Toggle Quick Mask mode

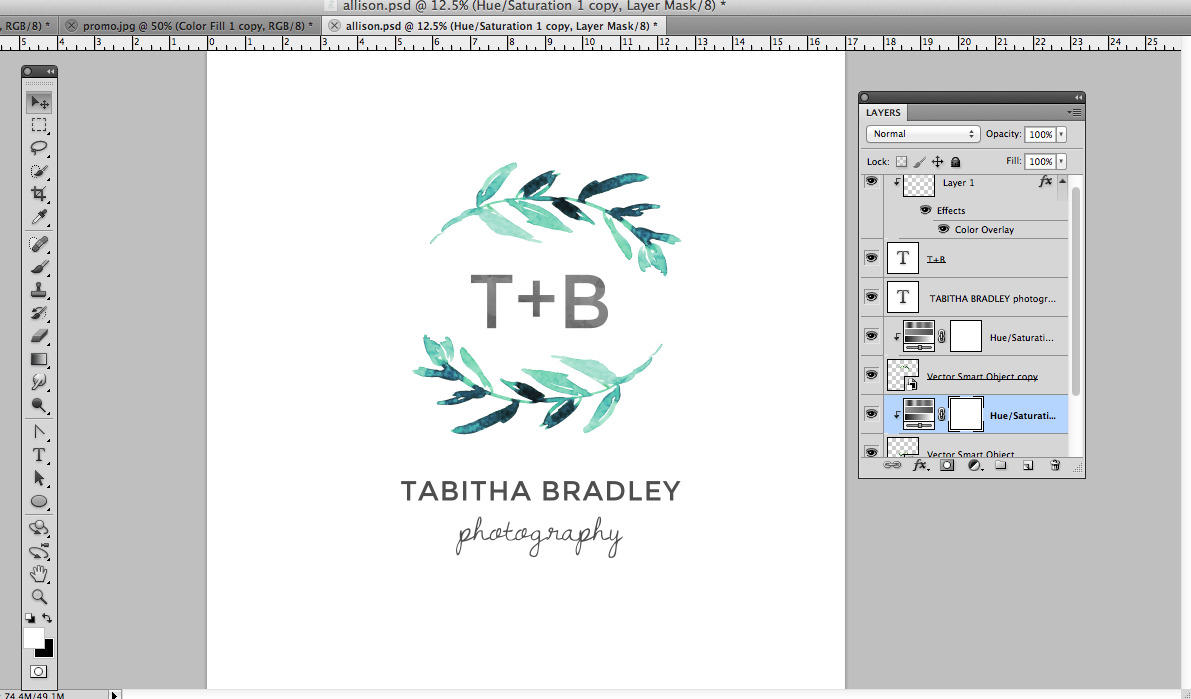[39, 672]
